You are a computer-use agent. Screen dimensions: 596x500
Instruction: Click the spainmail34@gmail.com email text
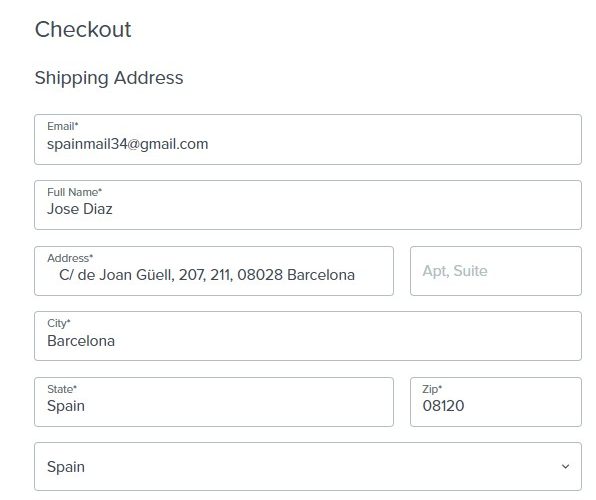coord(128,144)
